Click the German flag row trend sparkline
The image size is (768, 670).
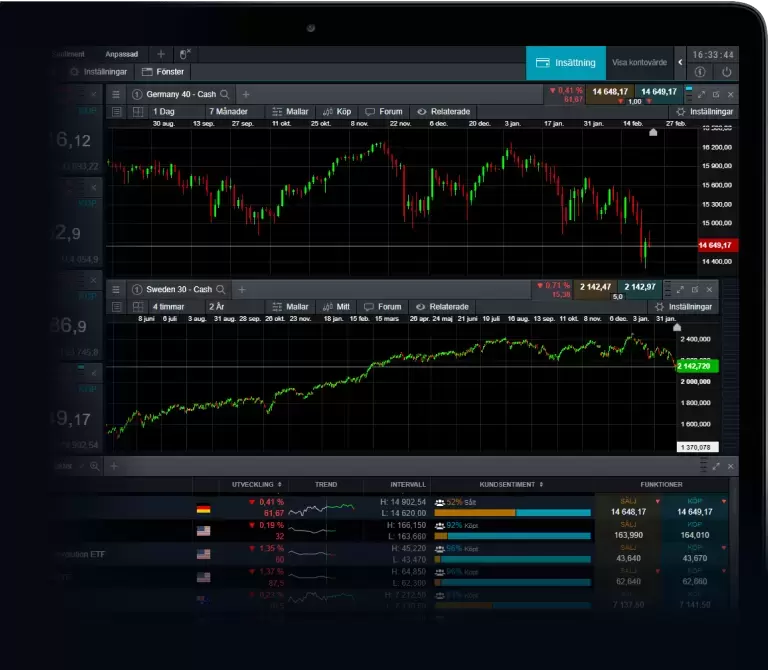[321, 508]
